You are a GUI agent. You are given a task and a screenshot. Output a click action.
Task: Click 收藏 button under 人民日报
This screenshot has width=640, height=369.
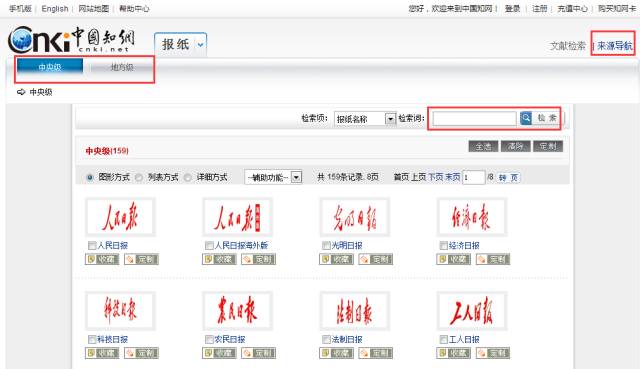(102, 259)
